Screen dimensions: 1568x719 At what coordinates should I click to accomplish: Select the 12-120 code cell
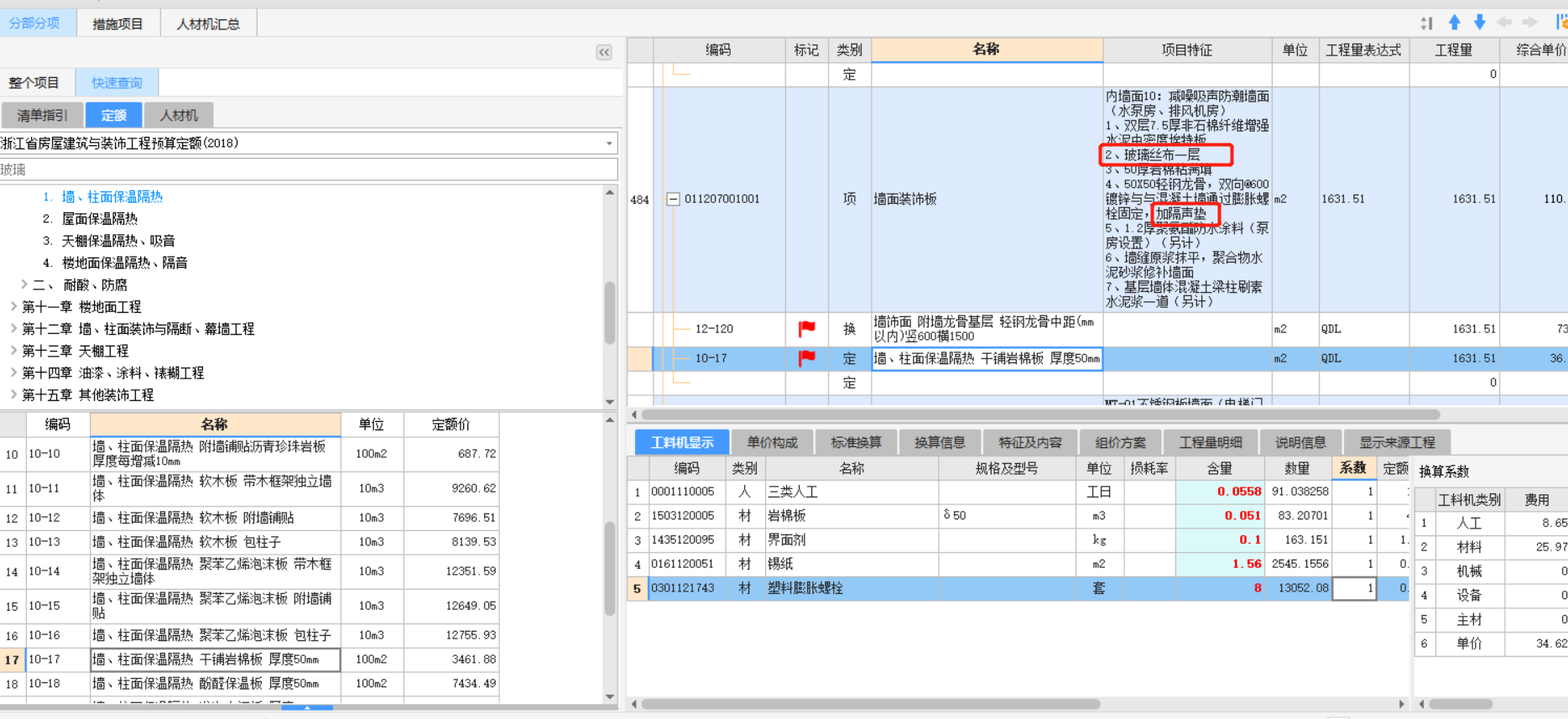coord(719,329)
